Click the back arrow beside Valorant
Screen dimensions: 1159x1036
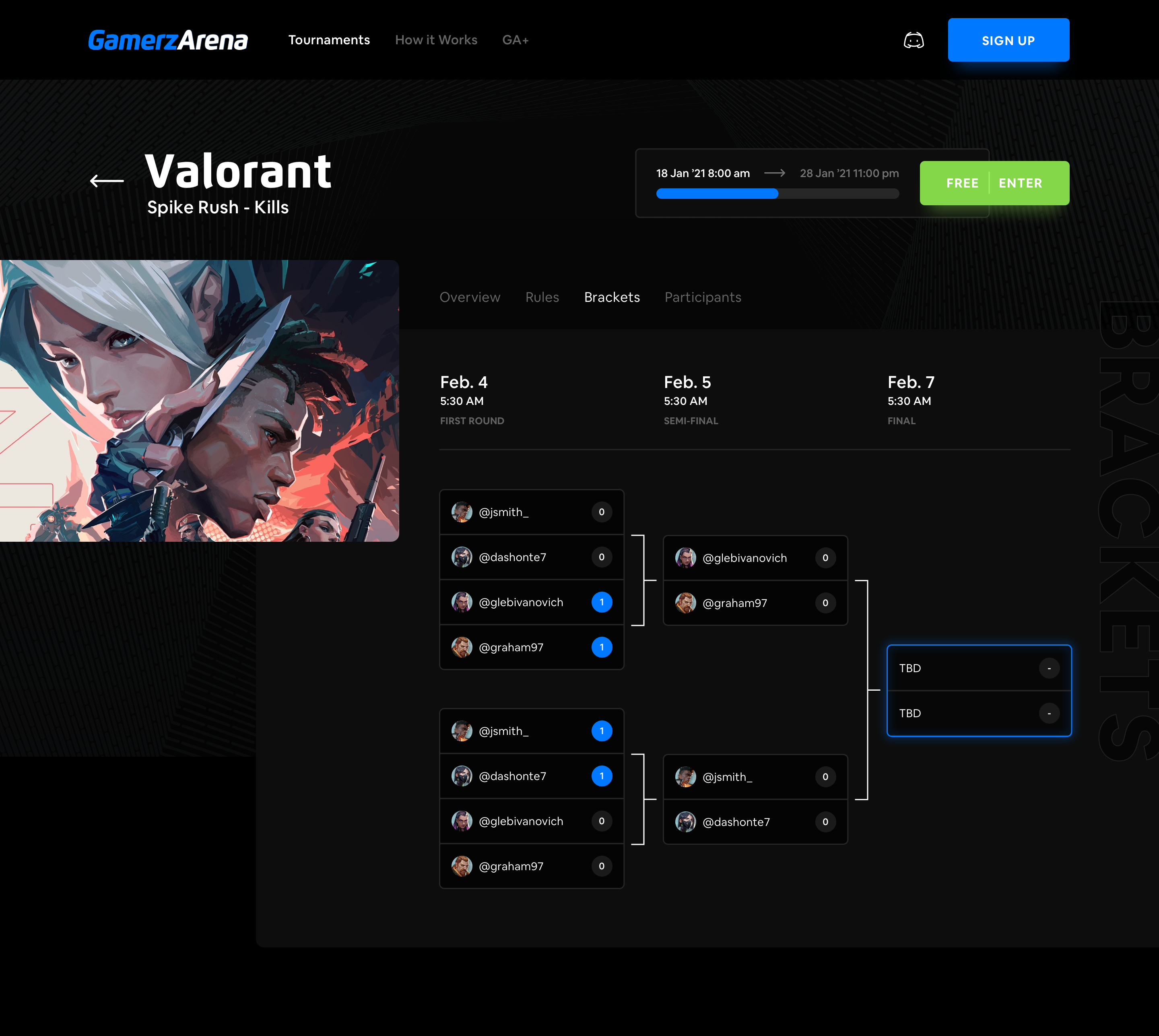pos(107,181)
